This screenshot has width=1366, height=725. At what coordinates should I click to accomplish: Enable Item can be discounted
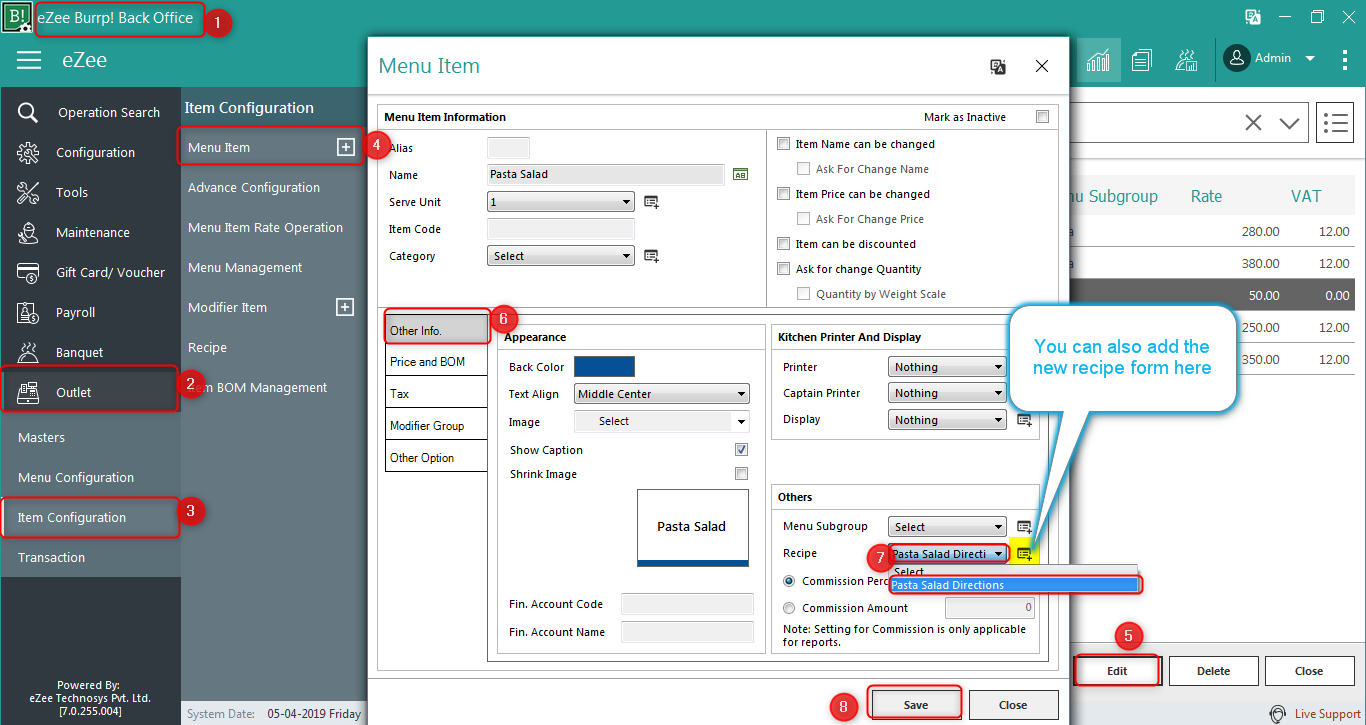[x=784, y=244]
